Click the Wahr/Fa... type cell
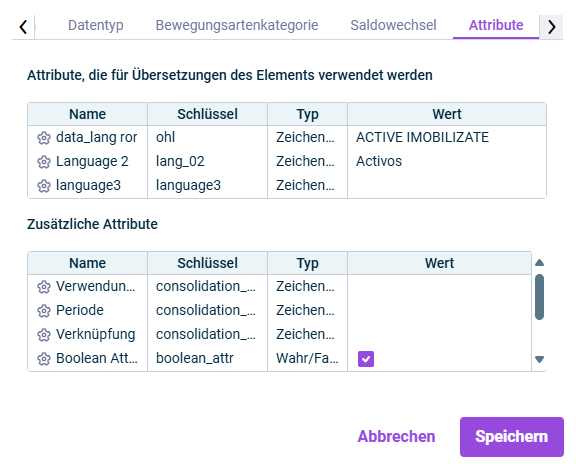 [x=307, y=358]
